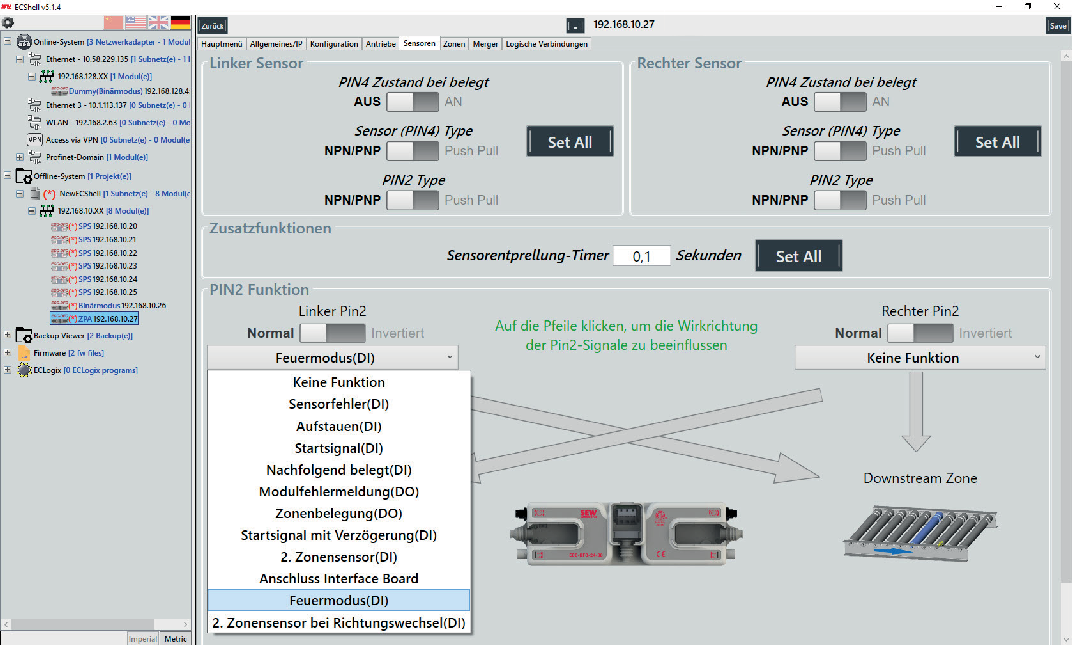The width and height of the screenshot is (1072, 645).
Task: Click the Access via VPN icon
Action: coord(34,140)
